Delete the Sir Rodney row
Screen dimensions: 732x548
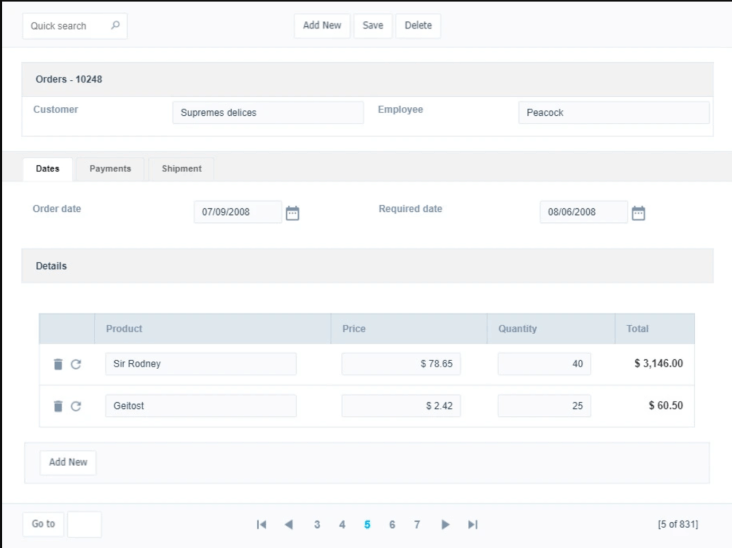point(58,364)
